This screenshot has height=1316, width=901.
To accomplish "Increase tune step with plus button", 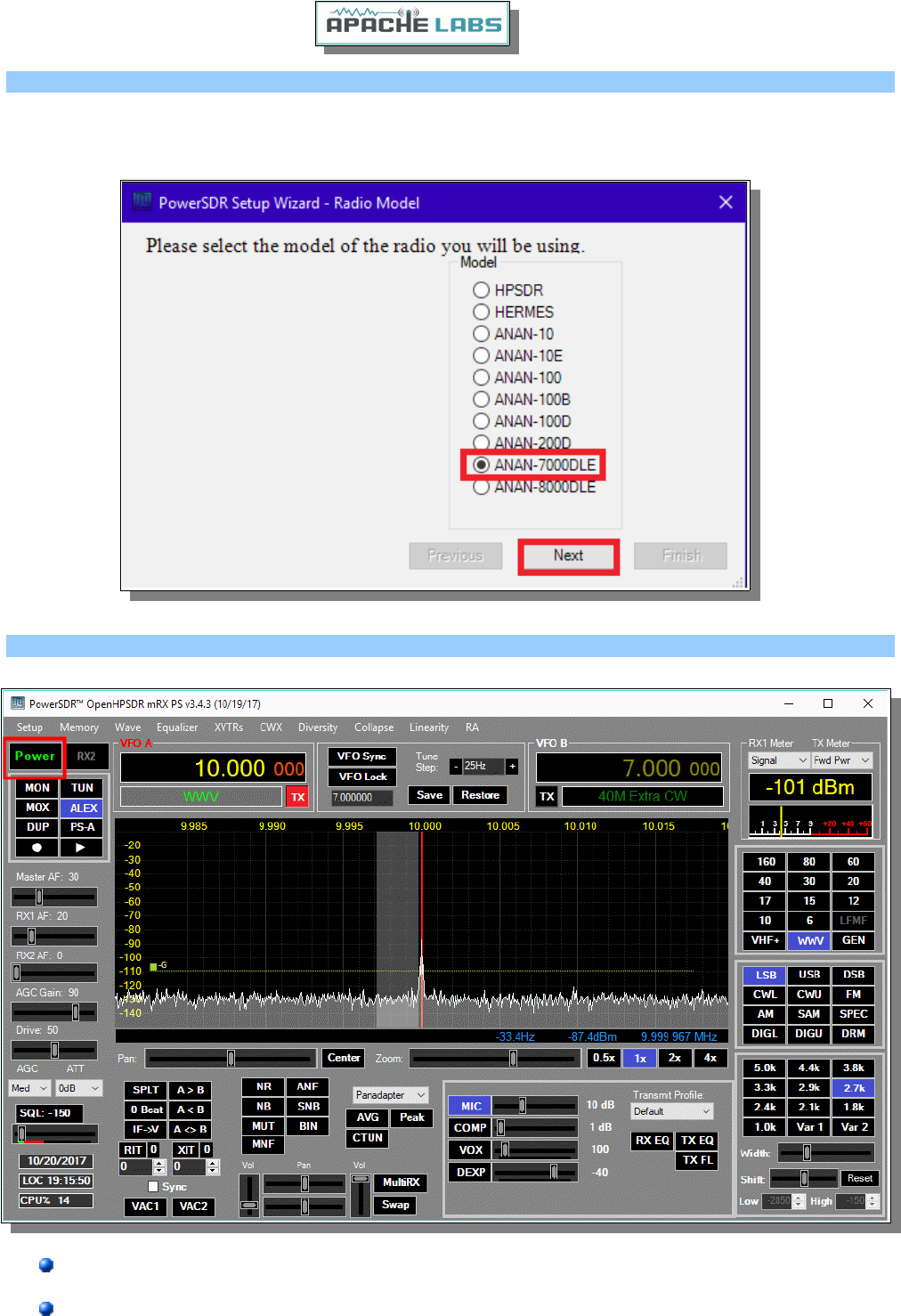I will tap(512, 766).
